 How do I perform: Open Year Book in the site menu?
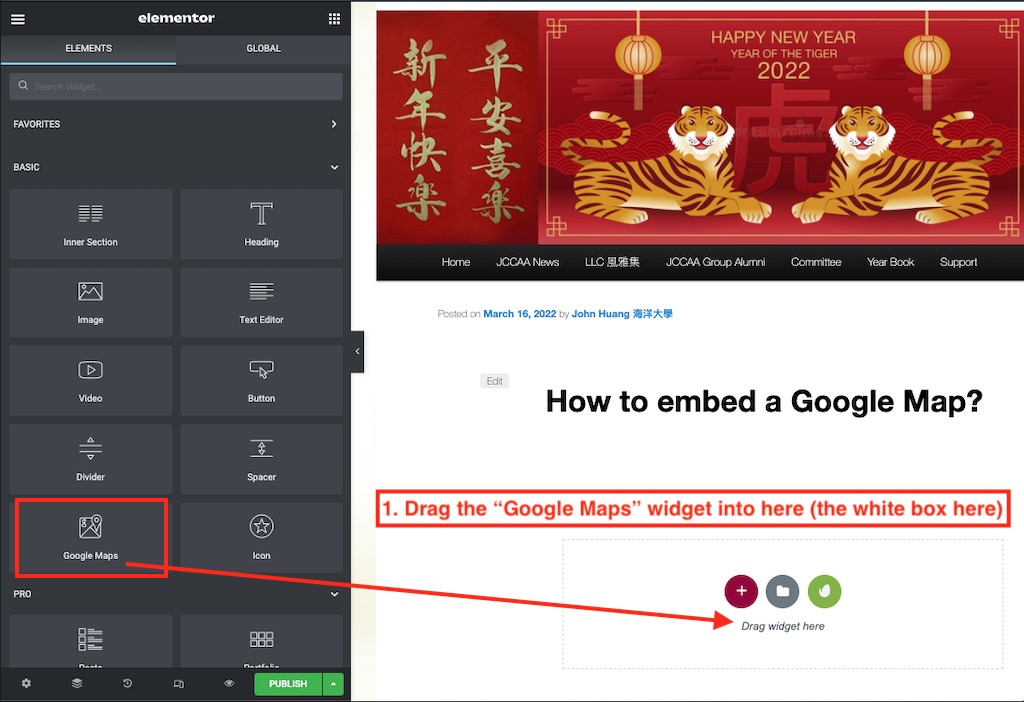click(890, 262)
